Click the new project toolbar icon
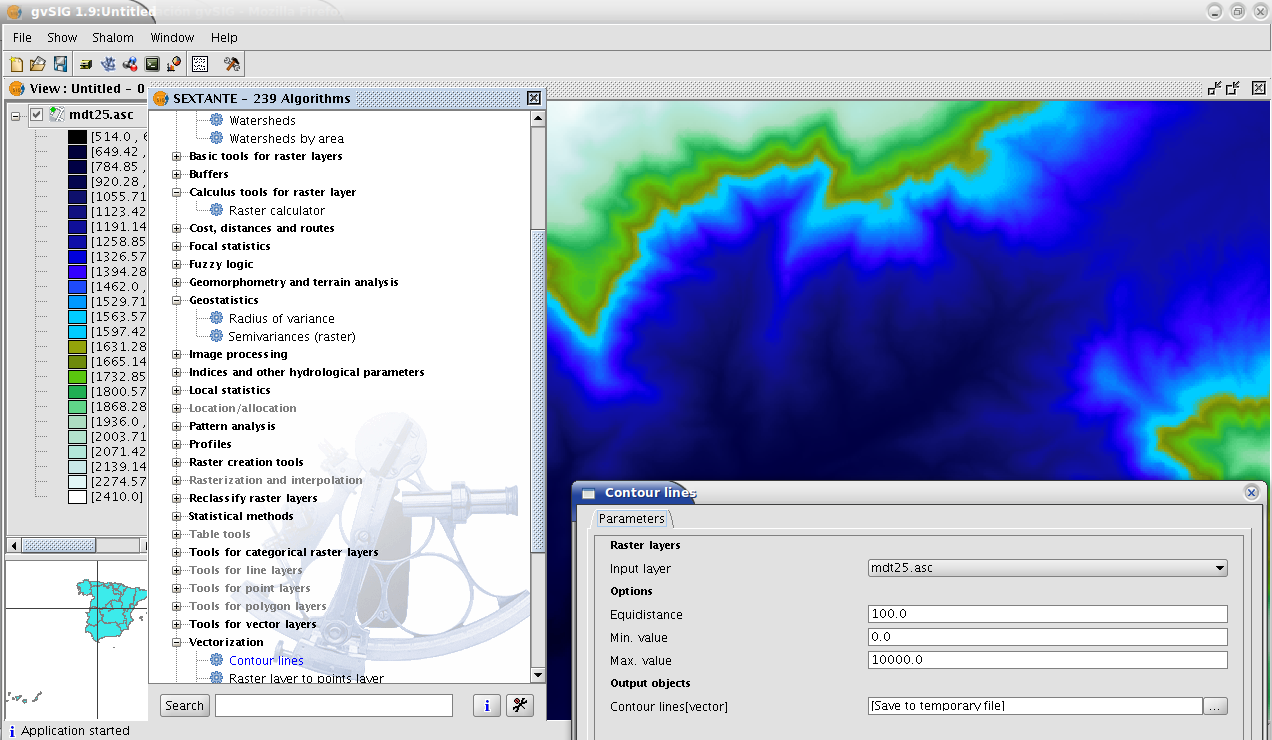 point(16,64)
